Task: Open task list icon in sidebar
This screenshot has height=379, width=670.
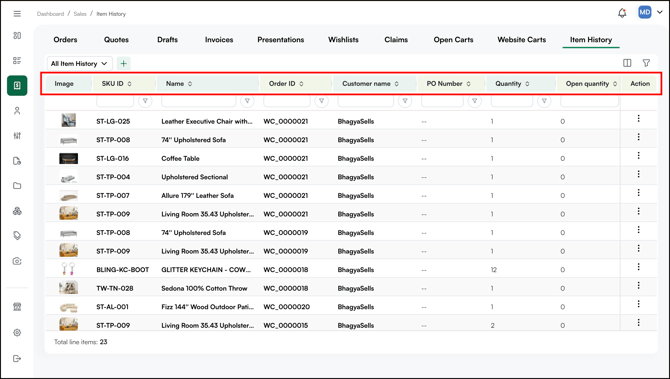Action: coord(17,60)
